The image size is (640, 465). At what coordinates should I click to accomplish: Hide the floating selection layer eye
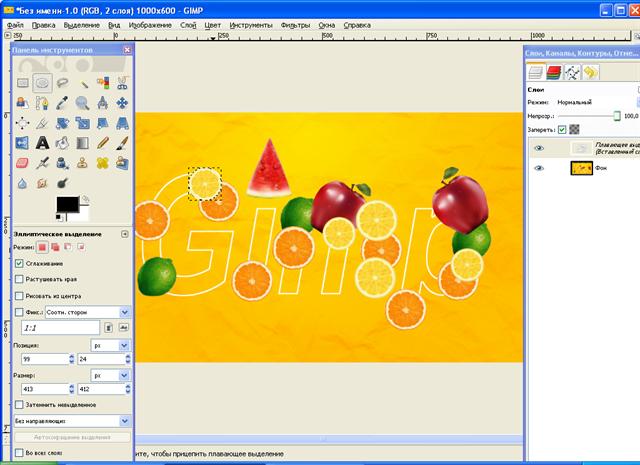[x=539, y=148]
